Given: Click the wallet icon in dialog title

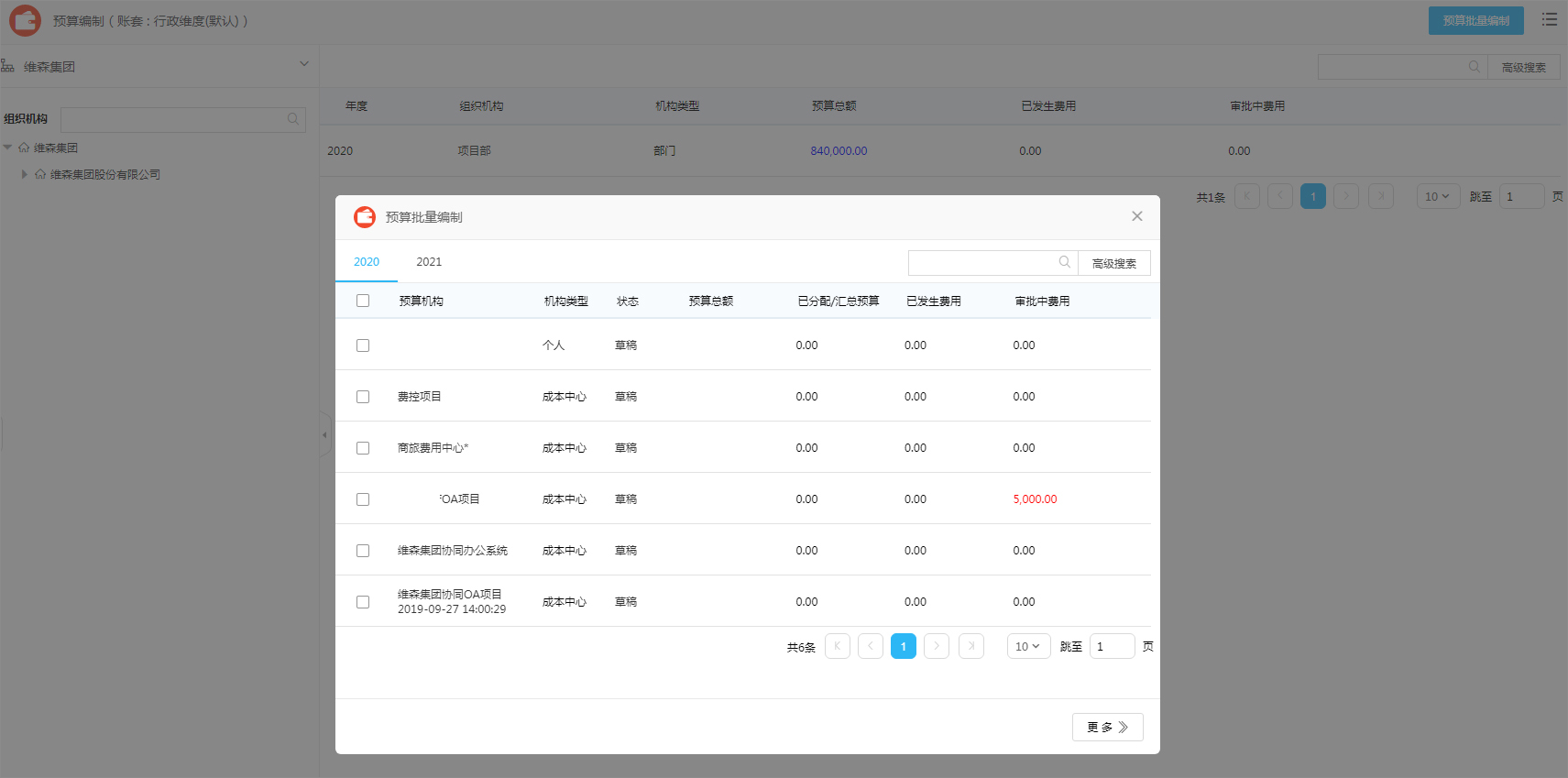Looking at the screenshot, I should coord(365,217).
